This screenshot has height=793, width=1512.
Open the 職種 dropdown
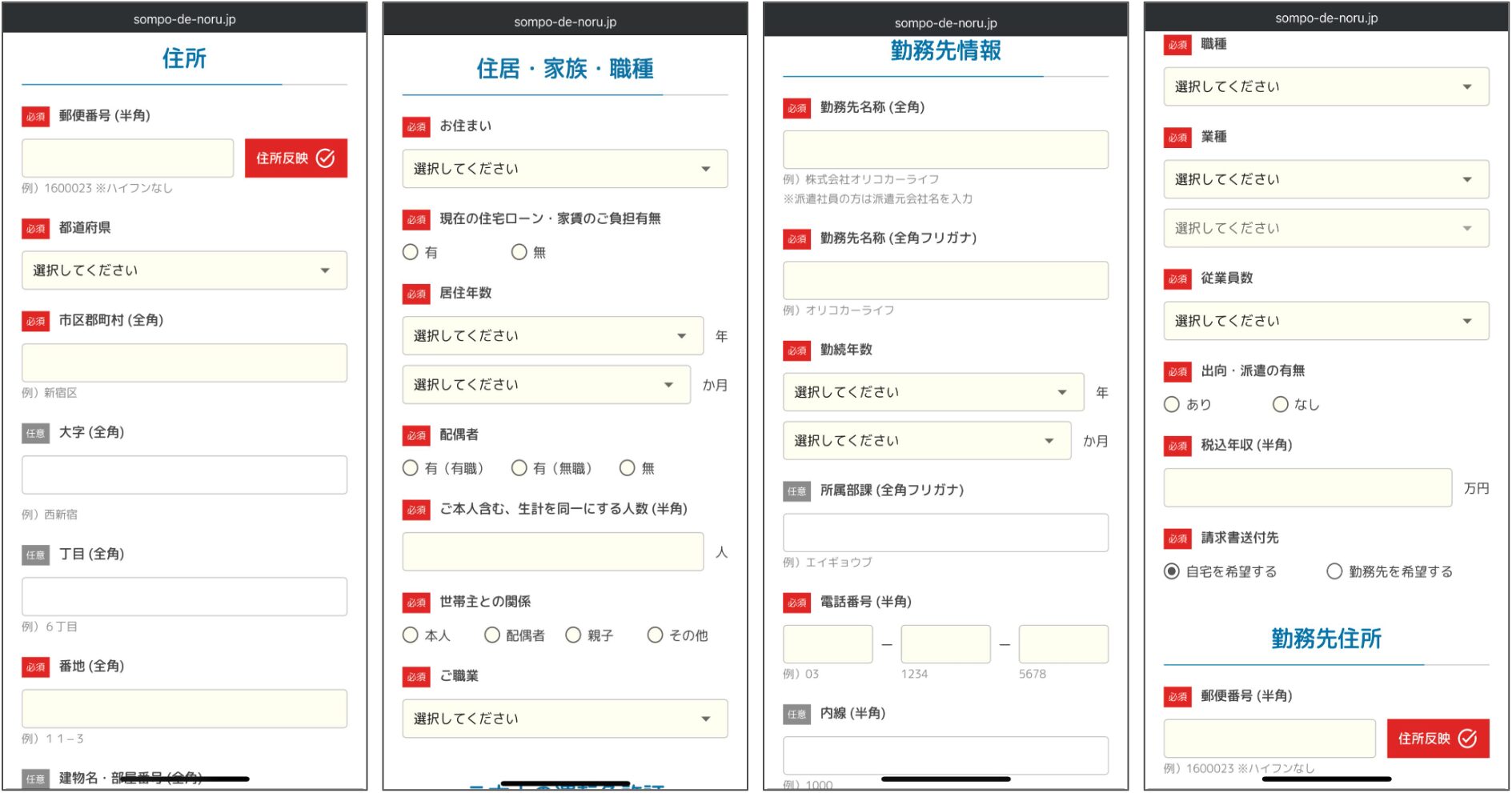pyautogui.click(x=1326, y=86)
